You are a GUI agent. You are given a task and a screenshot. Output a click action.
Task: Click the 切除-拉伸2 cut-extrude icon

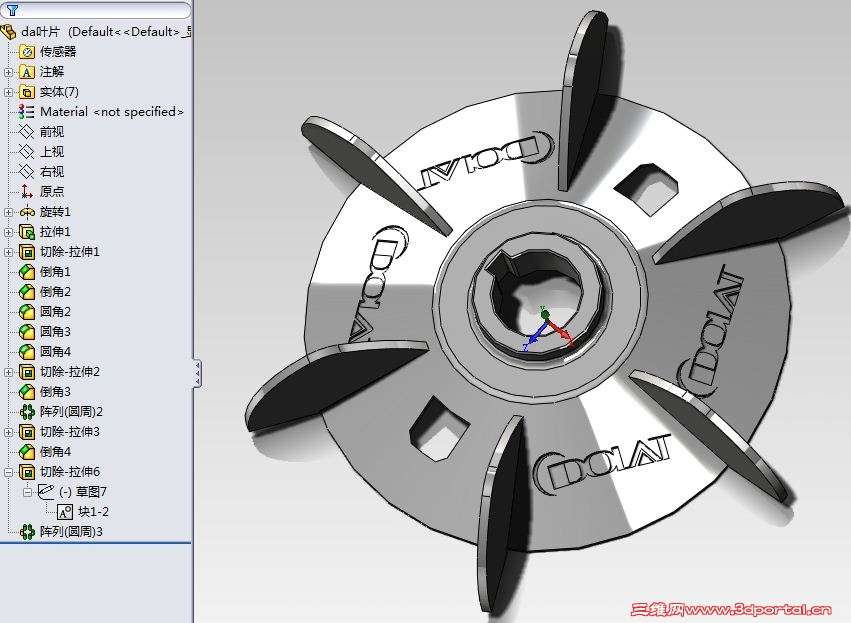[x=27, y=372]
